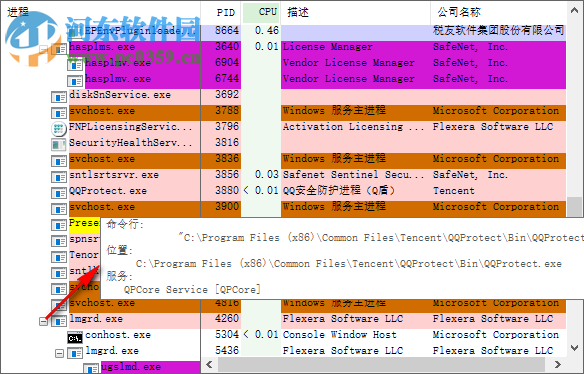Viewport: 584px width, 374px height.
Task: Collapse the hasplms.exe tree node
Action: (44, 49)
